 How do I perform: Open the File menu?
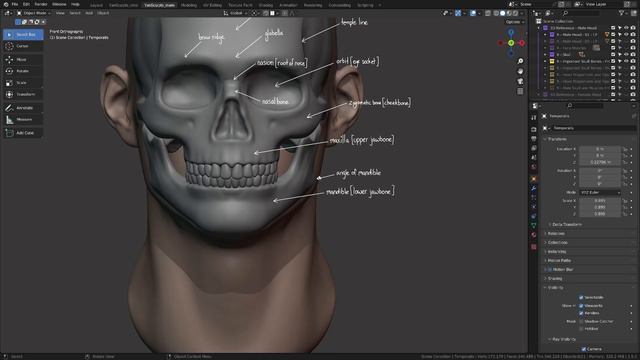pos(15,4)
